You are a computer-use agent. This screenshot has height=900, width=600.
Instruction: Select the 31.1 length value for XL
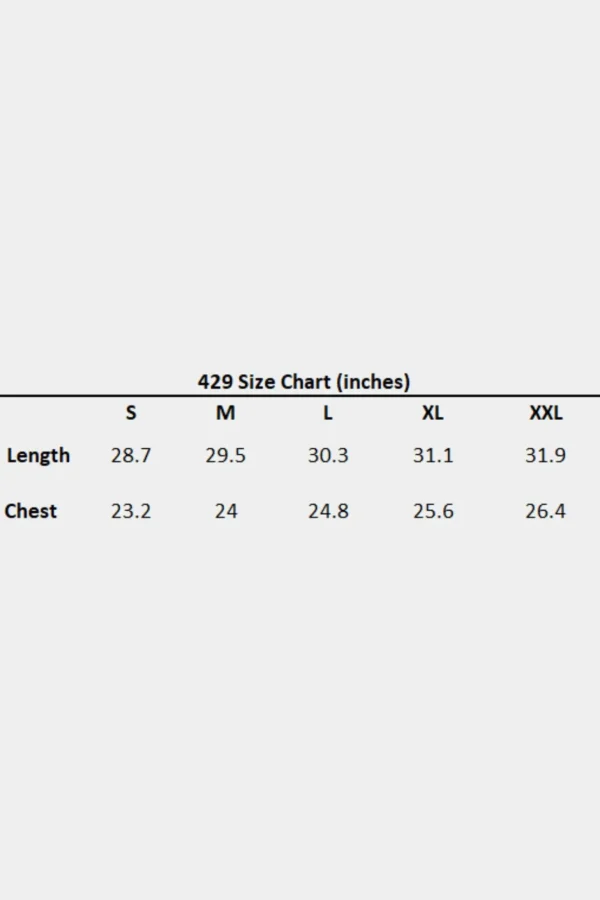[x=433, y=455]
